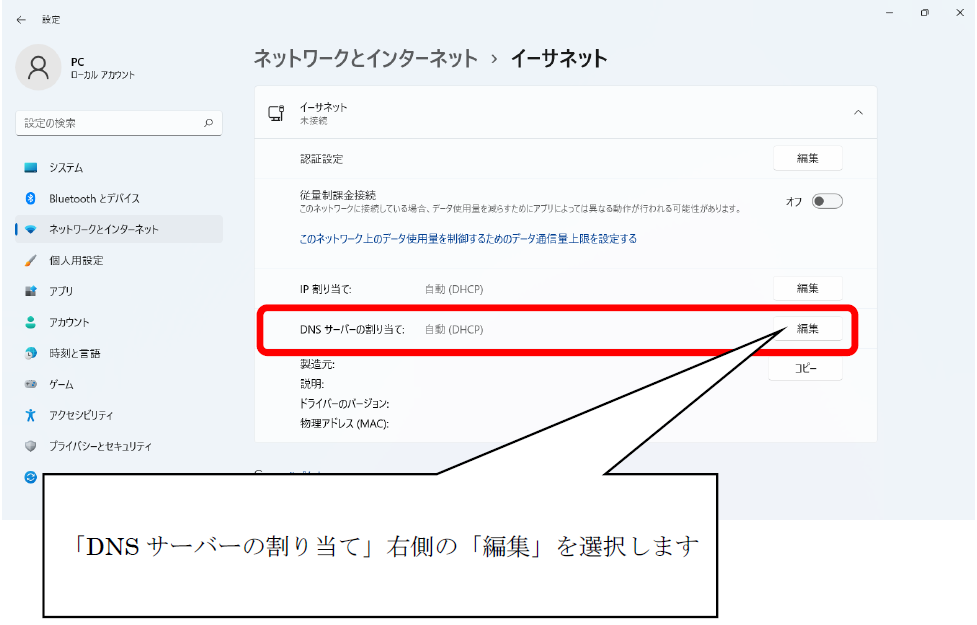Open 個人用設定 personalization settings
Screen dimensions: 977x625
[x=76, y=260]
